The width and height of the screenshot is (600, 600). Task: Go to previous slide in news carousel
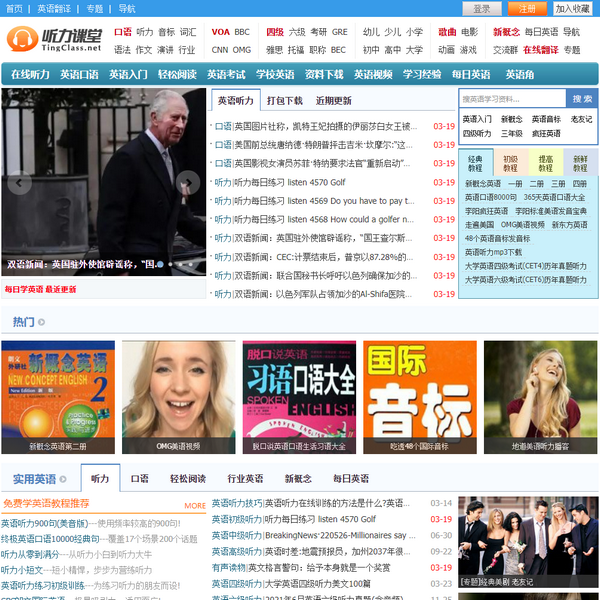(x=17, y=183)
